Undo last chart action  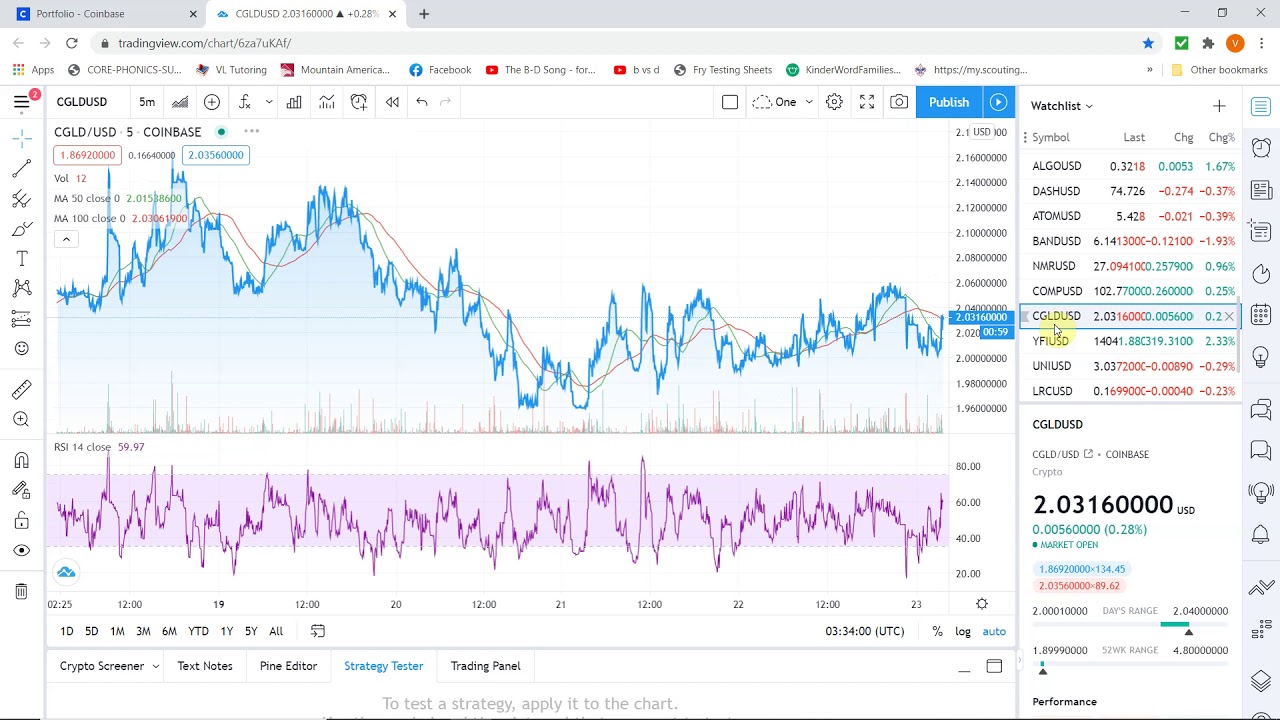coord(422,102)
